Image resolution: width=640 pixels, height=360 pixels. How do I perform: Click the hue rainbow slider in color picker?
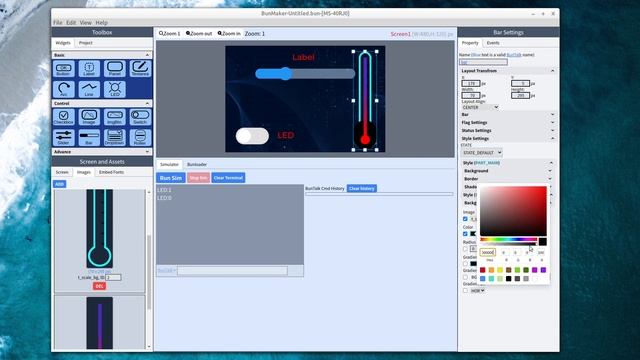point(509,240)
